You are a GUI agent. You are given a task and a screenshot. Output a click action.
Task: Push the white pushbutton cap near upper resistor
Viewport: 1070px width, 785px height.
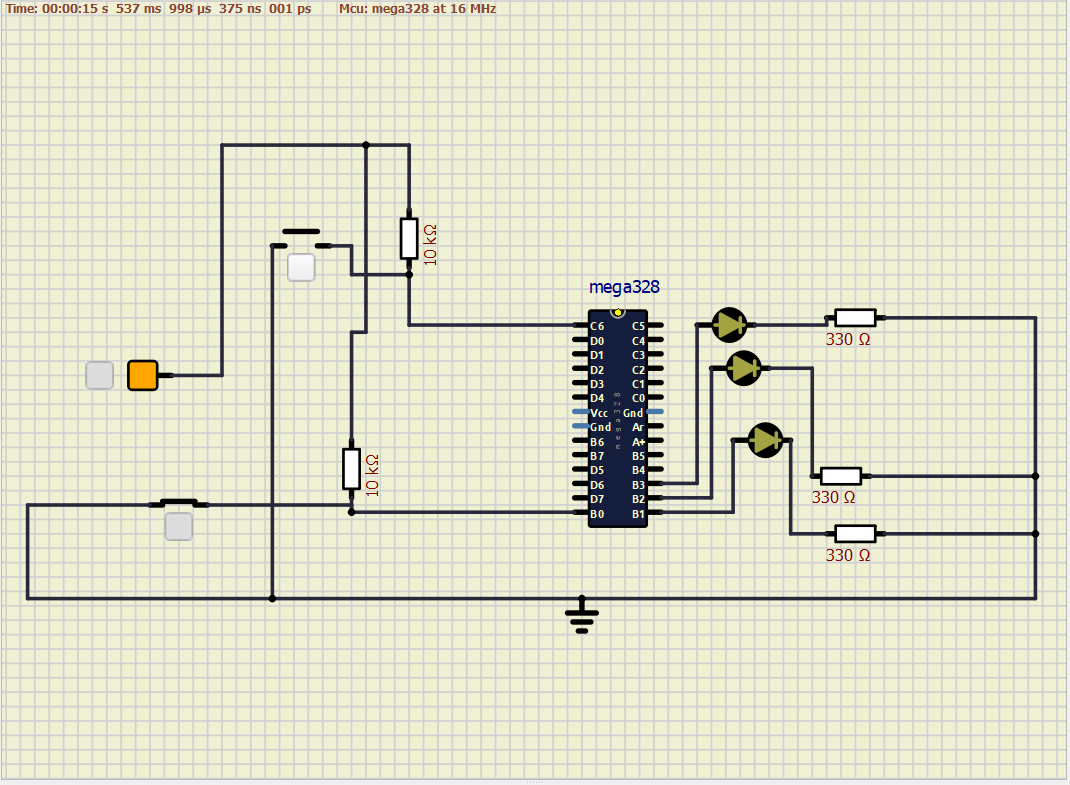301,268
